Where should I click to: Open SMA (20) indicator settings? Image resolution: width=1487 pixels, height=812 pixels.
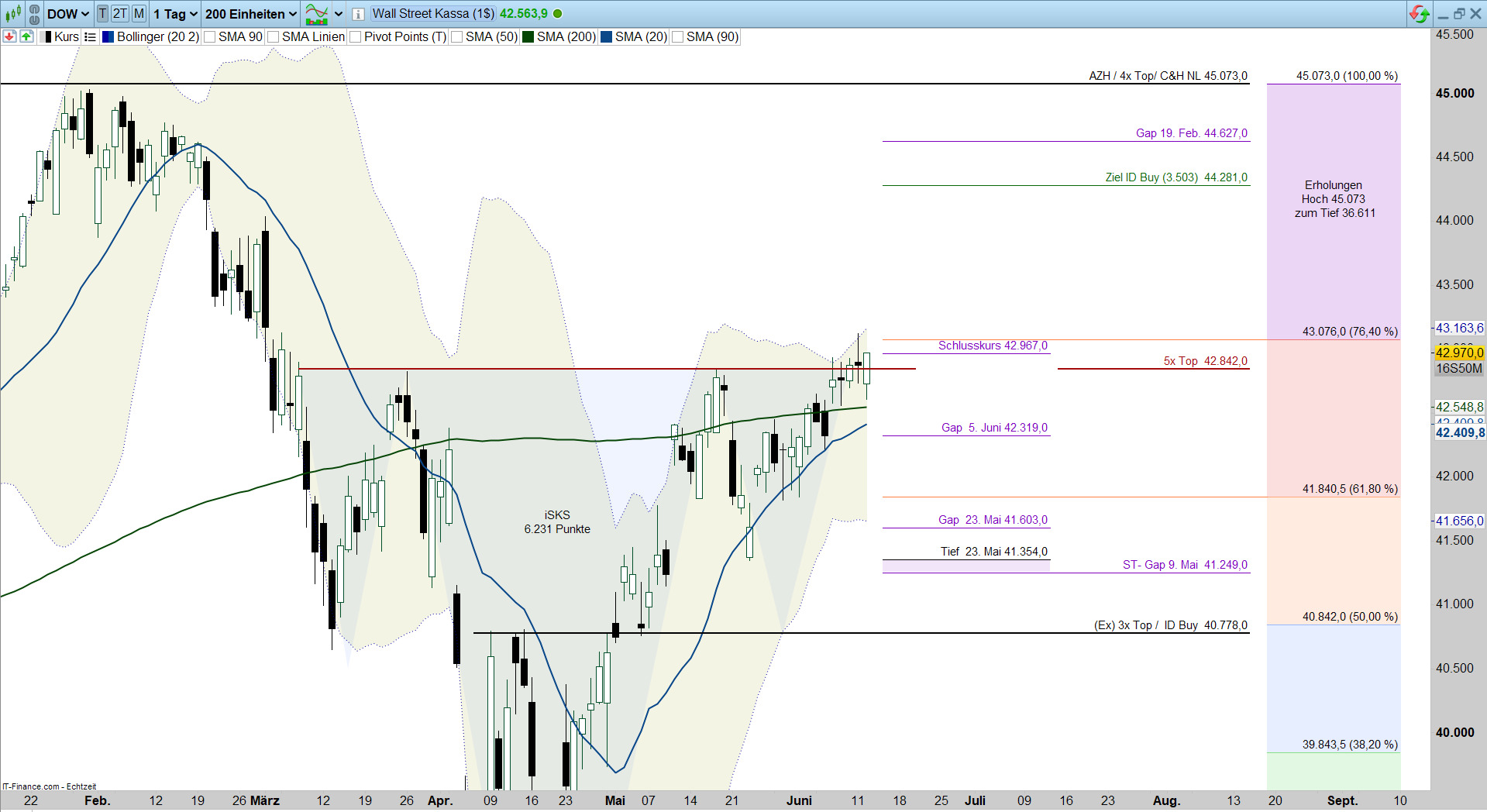641,36
